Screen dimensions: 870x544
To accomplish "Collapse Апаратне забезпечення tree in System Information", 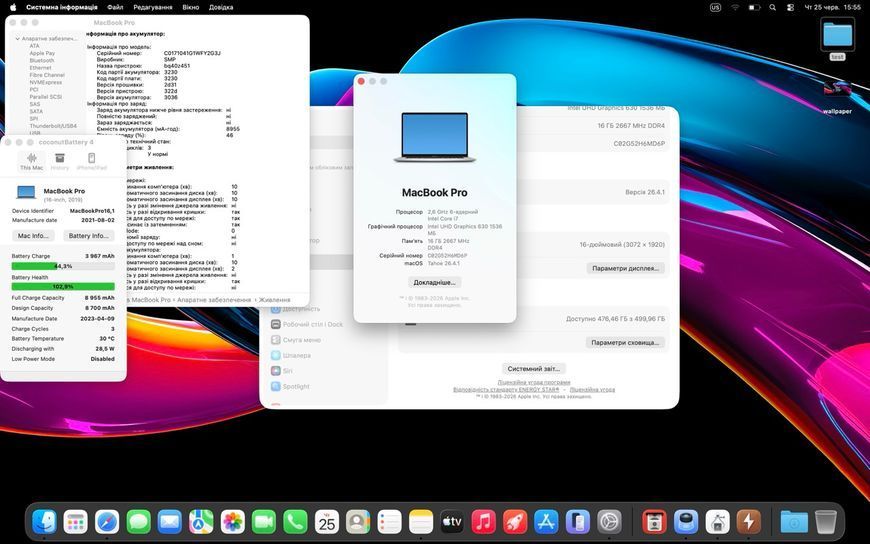I will tap(18, 39).
